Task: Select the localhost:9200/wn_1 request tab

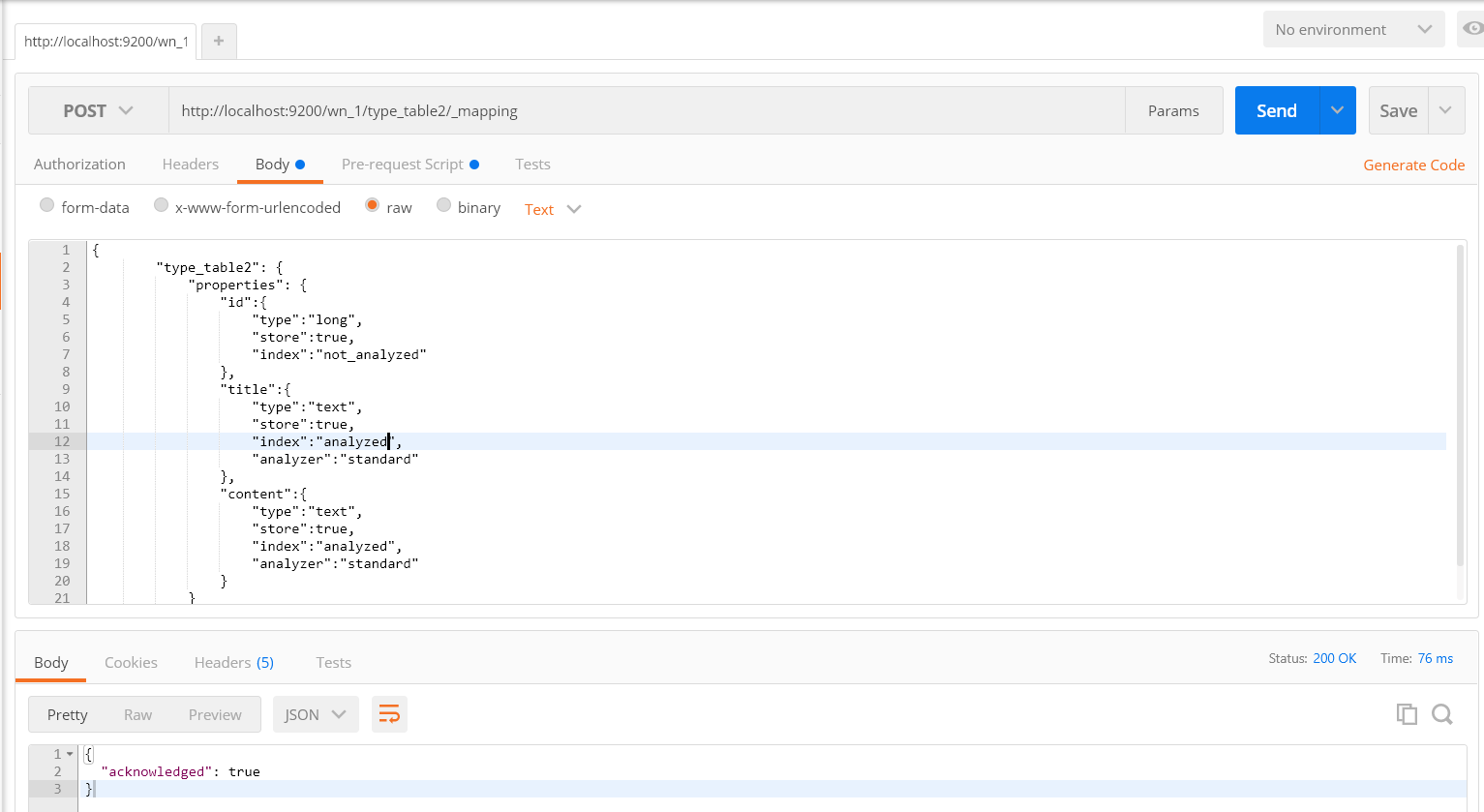Action: 106,42
